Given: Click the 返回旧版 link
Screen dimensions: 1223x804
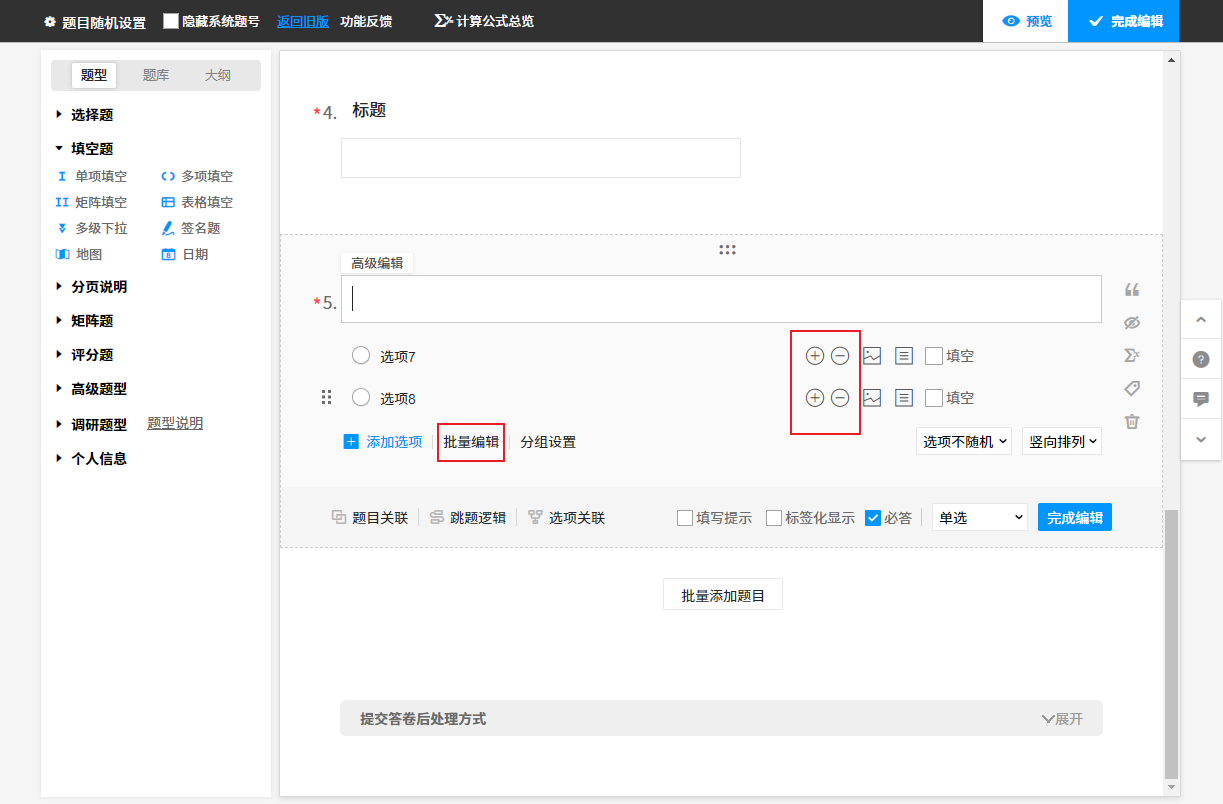Looking at the screenshot, I should 303,21.
